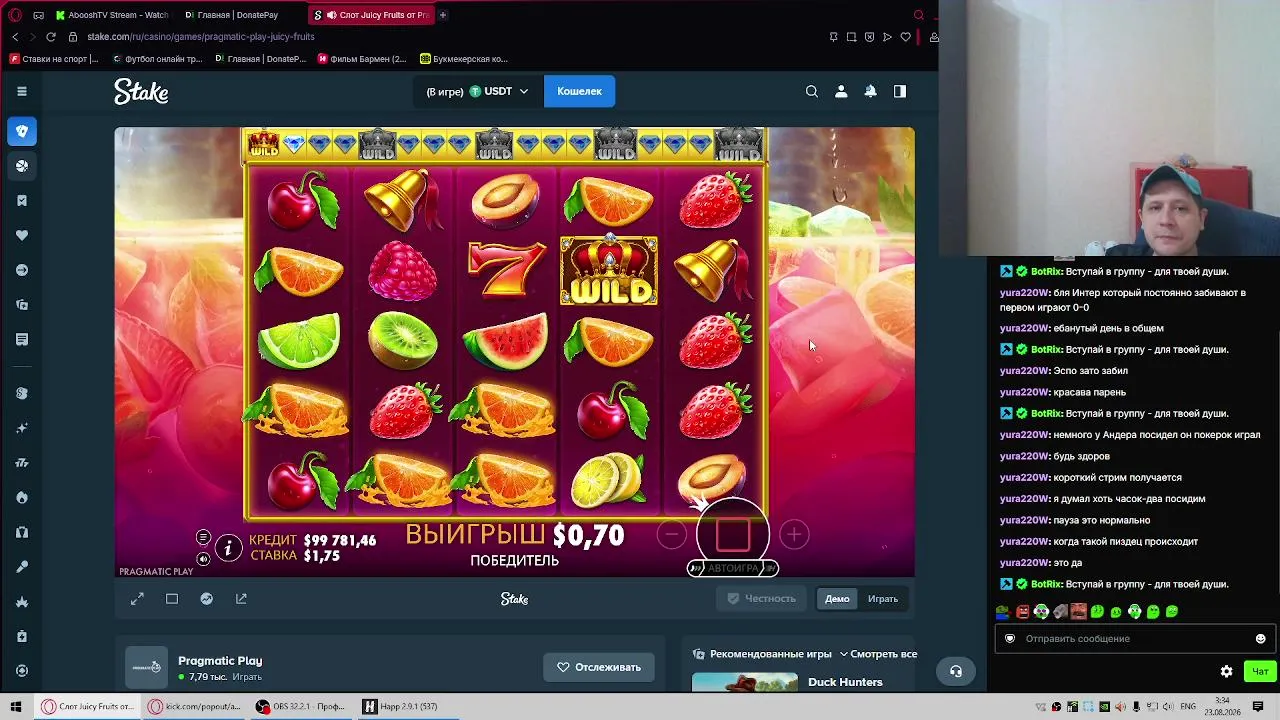Image resolution: width=1280 pixels, height=720 pixels.
Task: Open Футбол онлайн bookmark
Action: pyautogui.click(x=156, y=59)
